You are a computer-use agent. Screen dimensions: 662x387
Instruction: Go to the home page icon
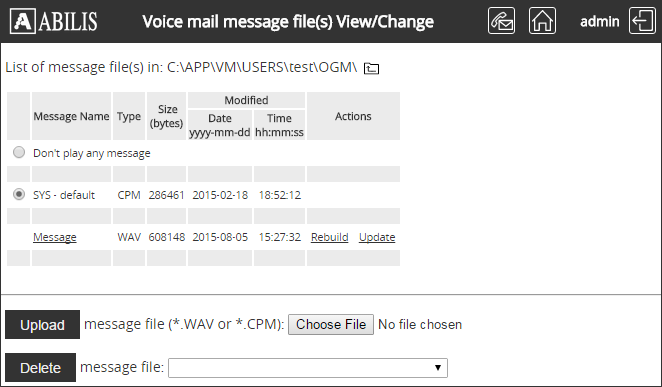pyautogui.click(x=542, y=21)
